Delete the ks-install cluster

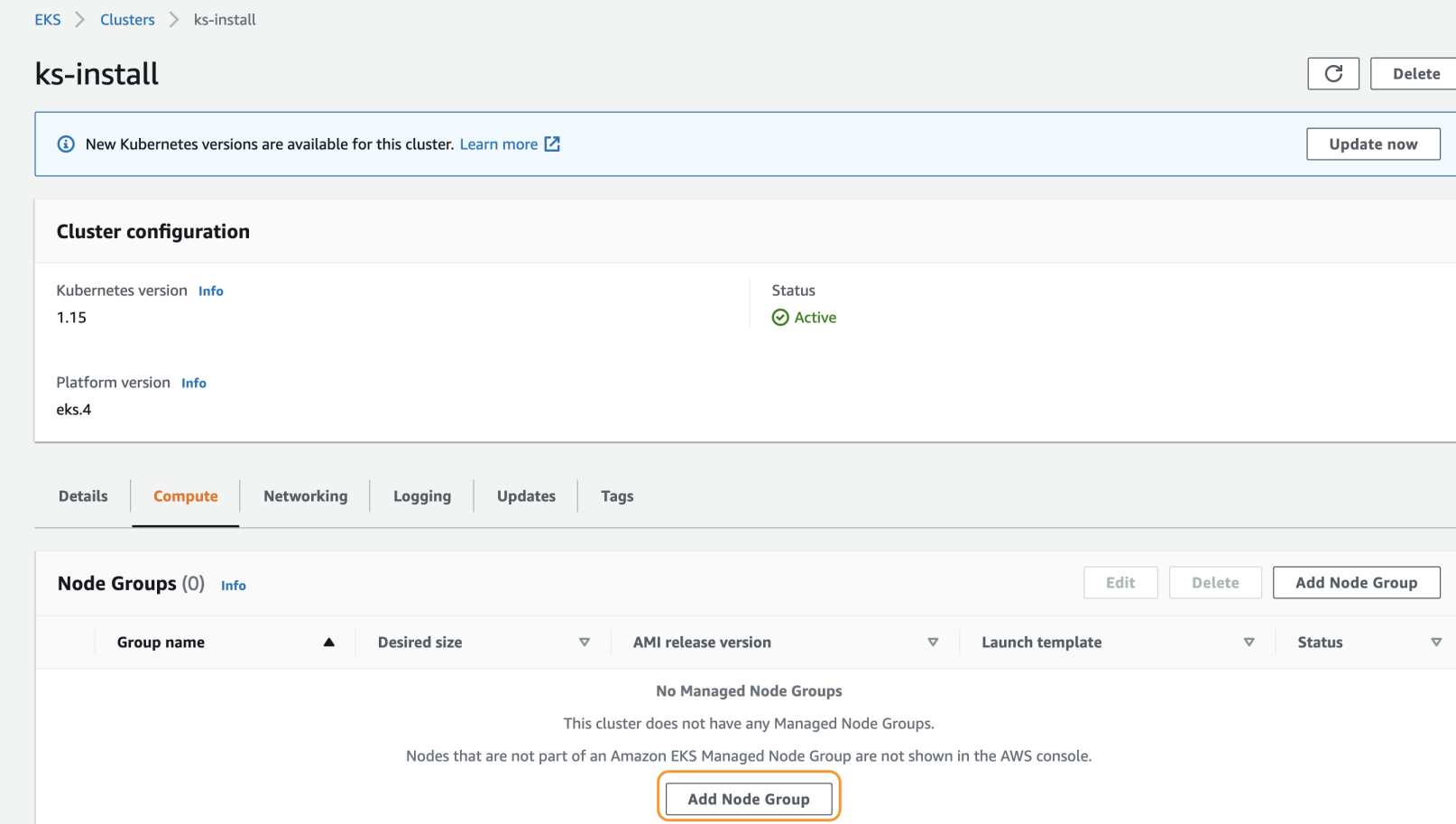pos(1415,74)
